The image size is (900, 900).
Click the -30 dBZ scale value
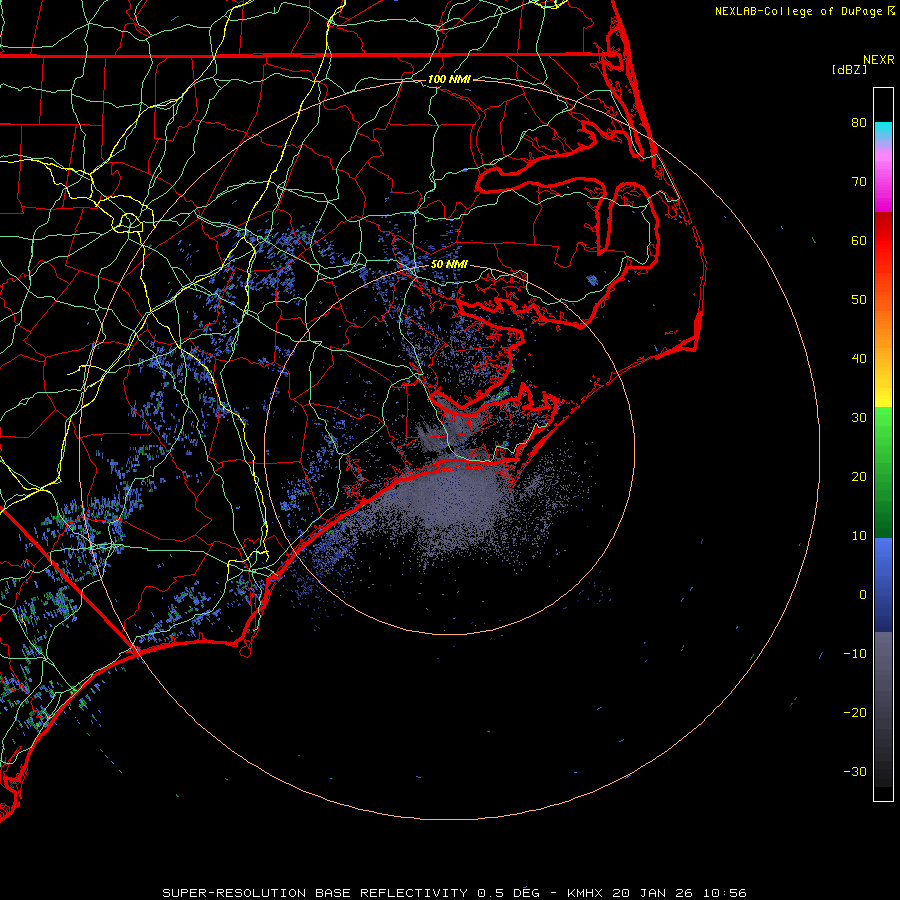855,771
